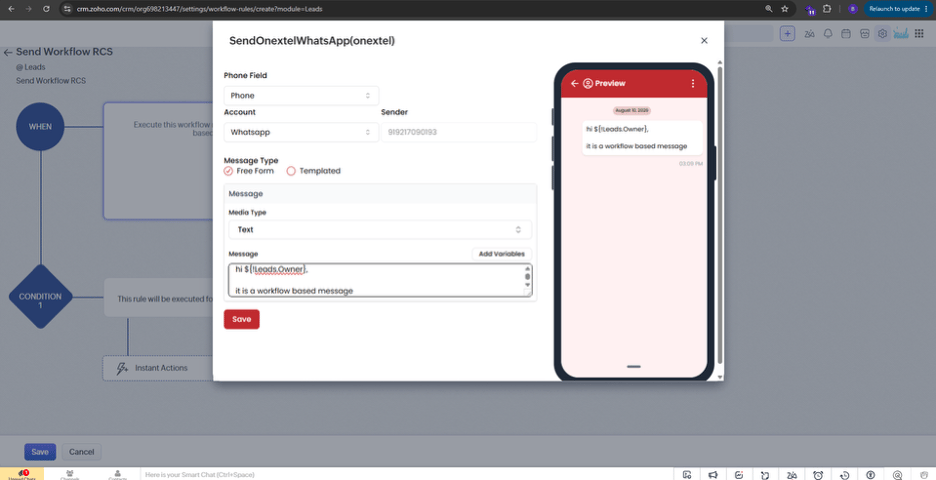Reload the page in the browser
Image resolution: width=936 pixels, height=480 pixels.
coord(47,9)
